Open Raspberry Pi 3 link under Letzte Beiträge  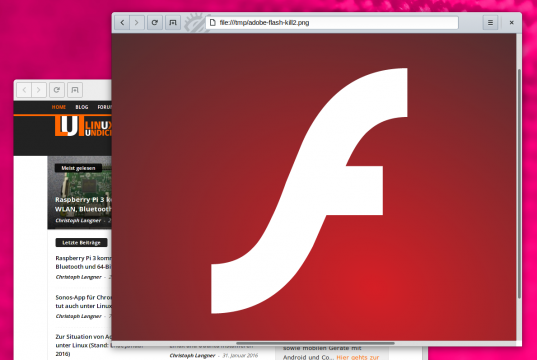(84, 262)
